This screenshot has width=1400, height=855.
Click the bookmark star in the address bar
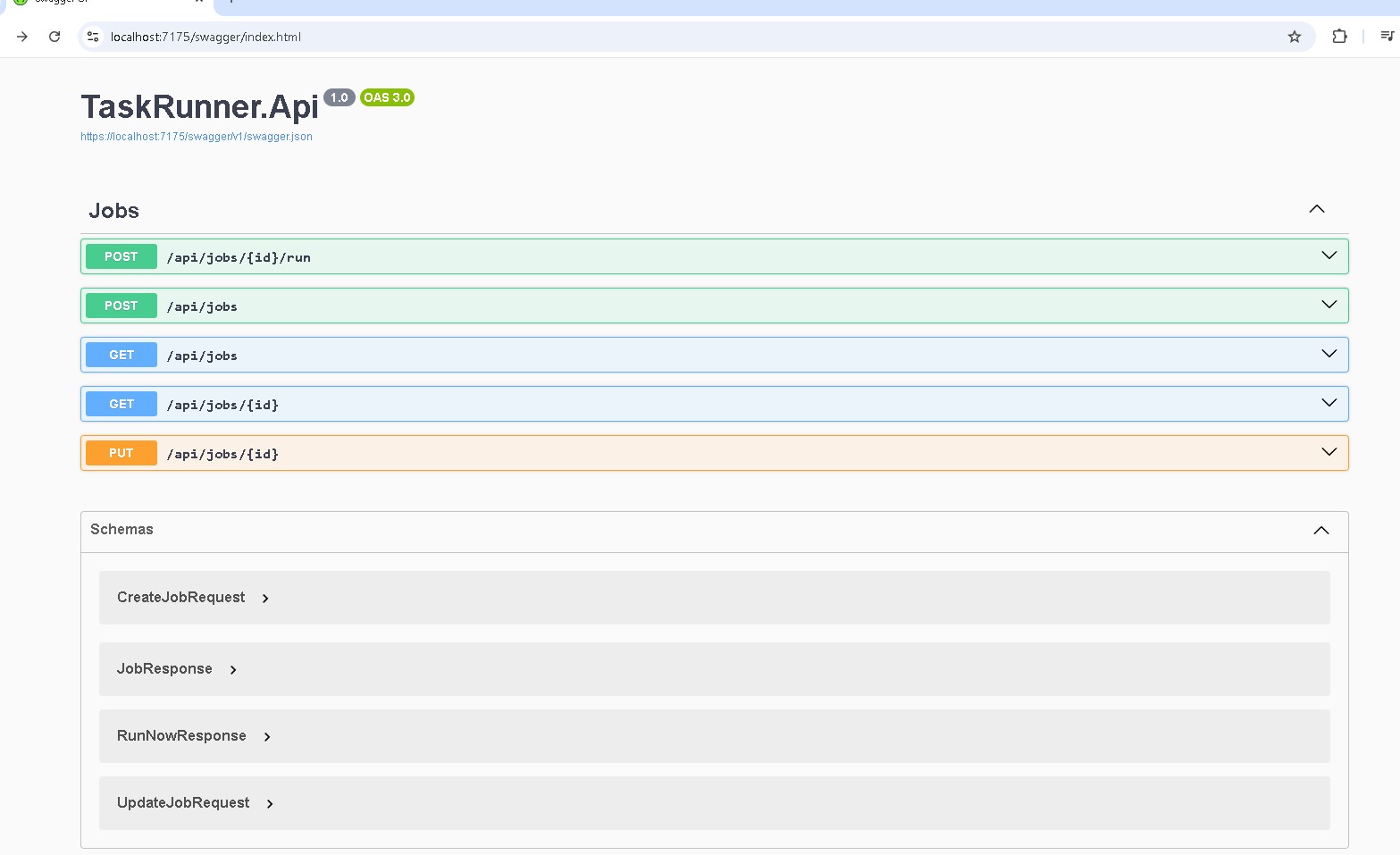click(x=1294, y=37)
